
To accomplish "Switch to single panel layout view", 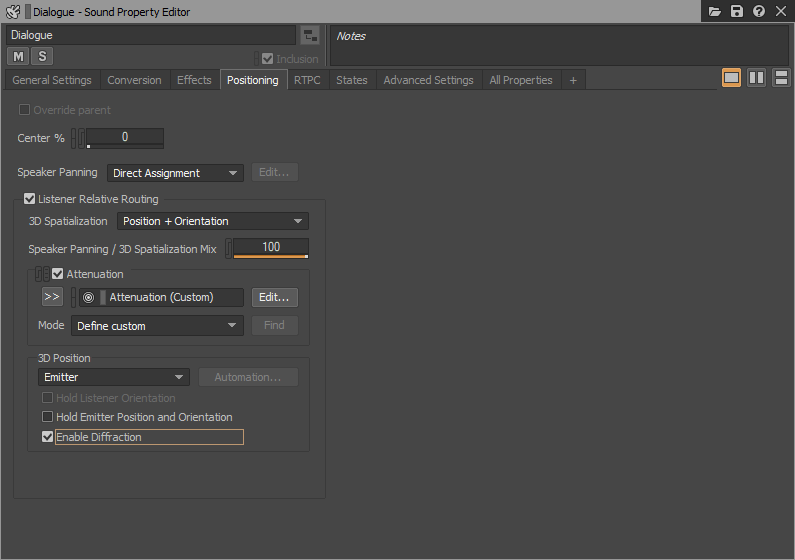I will pyautogui.click(x=732, y=78).
